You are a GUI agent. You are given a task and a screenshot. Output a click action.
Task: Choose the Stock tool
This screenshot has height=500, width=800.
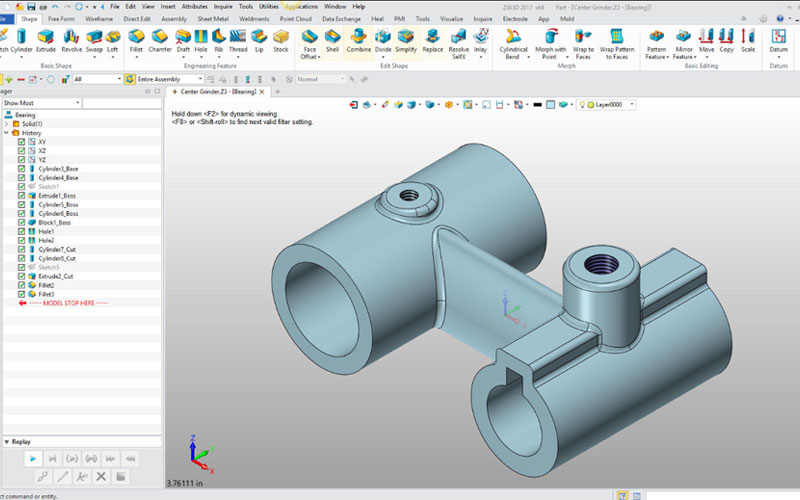coord(281,41)
